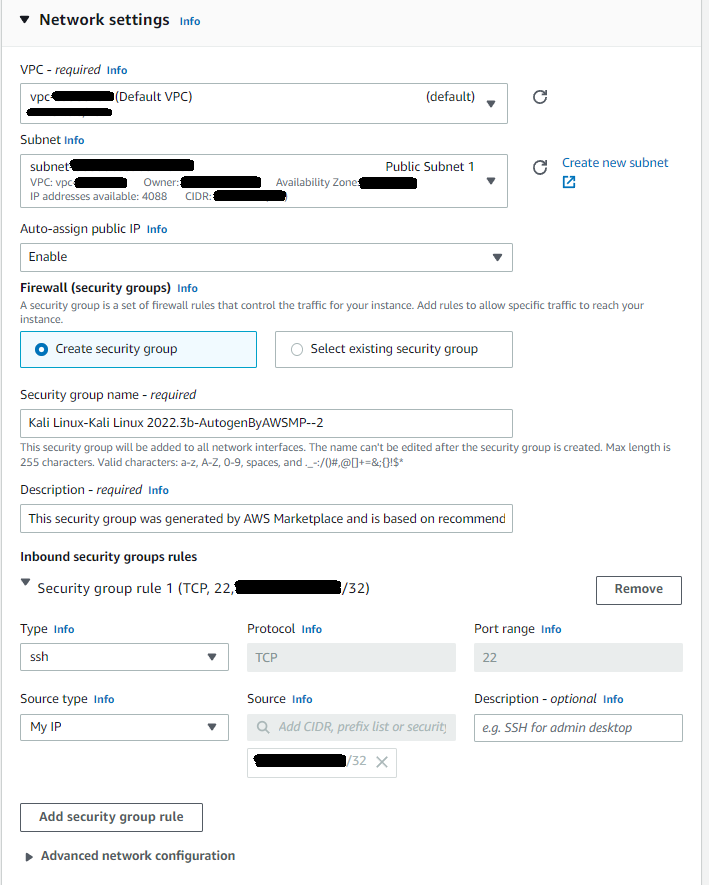Open the VPC dropdown

click(x=491, y=103)
